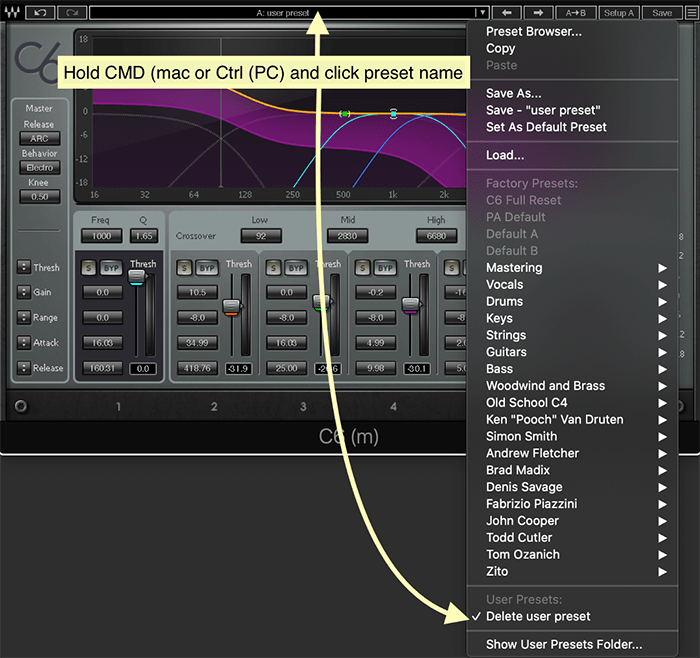Click the master Thresh stepper arrows
This screenshot has height=658, width=700.
pyautogui.click(x=24, y=268)
